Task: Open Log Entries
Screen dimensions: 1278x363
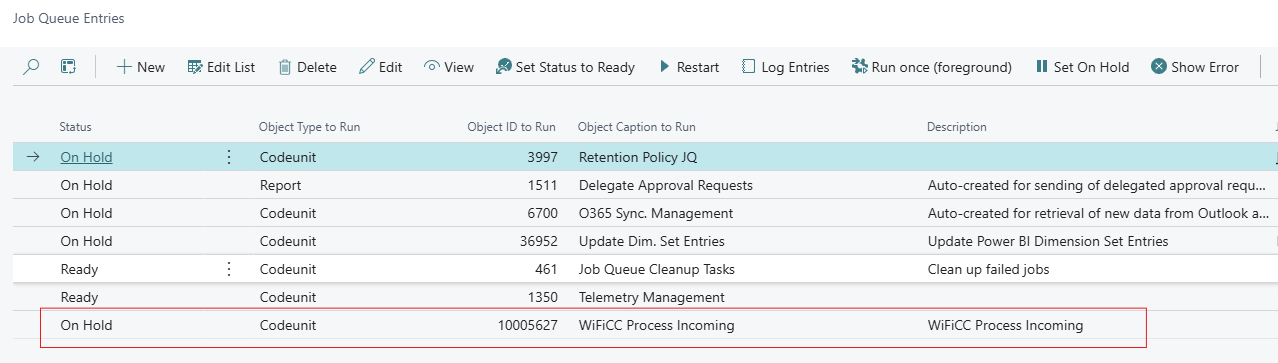Action: (785, 67)
